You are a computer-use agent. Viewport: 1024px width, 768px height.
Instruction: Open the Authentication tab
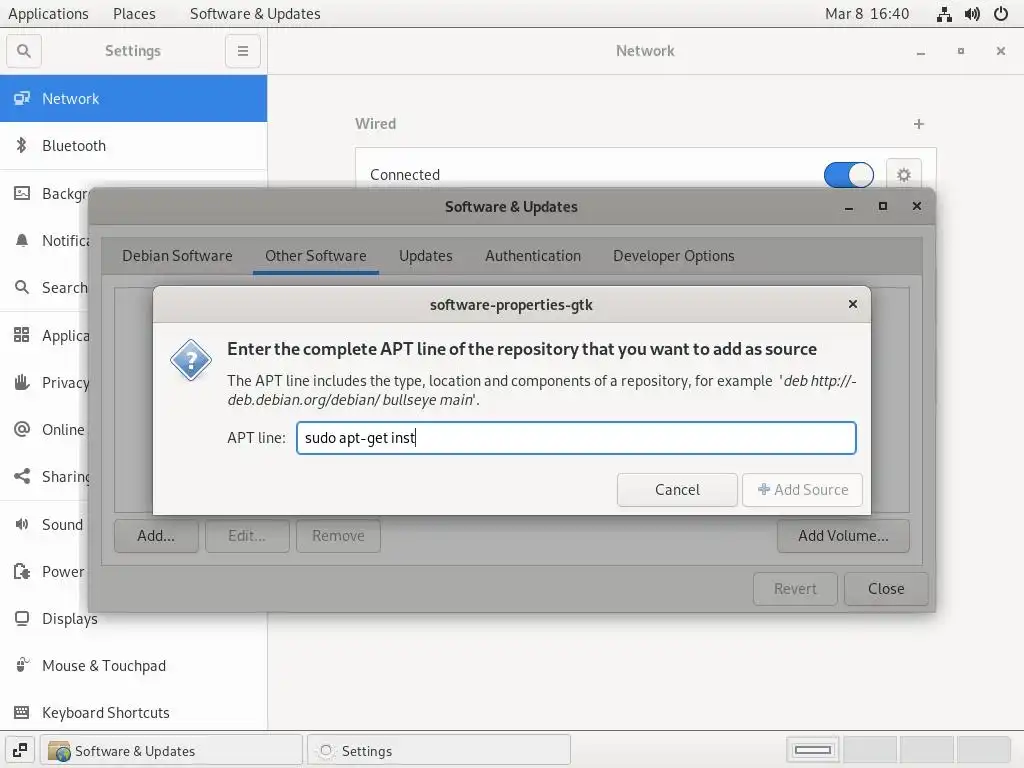click(533, 256)
